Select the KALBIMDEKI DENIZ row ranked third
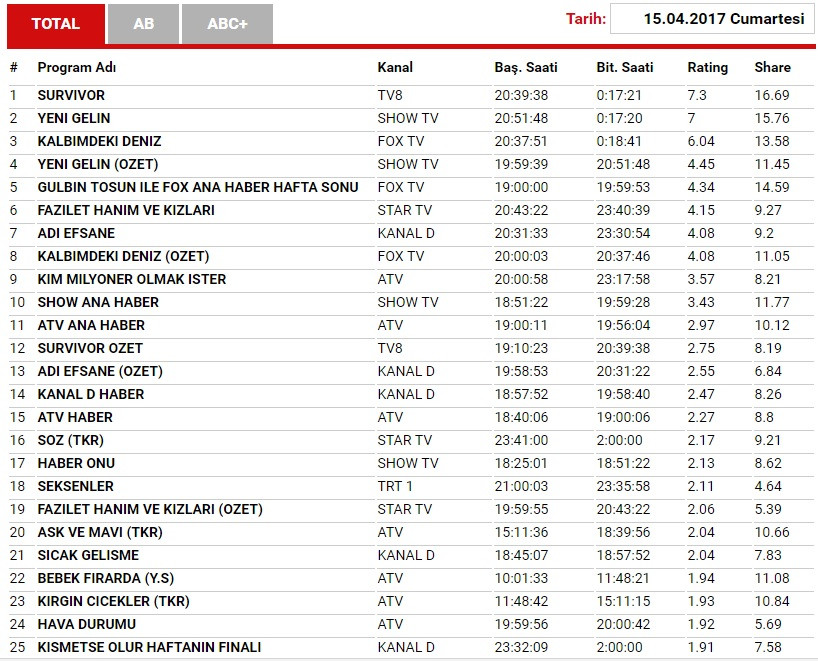The image size is (818, 661). [x=99, y=142]
